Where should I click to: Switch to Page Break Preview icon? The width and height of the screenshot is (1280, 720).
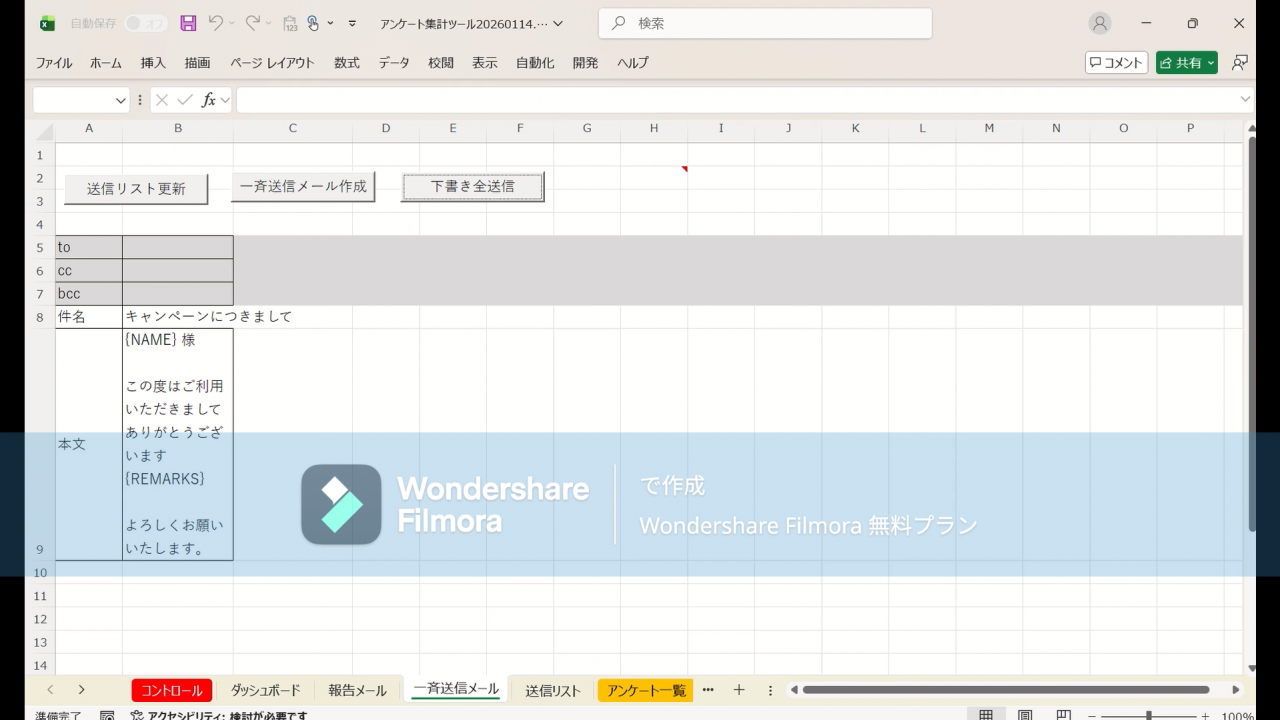1064,715
